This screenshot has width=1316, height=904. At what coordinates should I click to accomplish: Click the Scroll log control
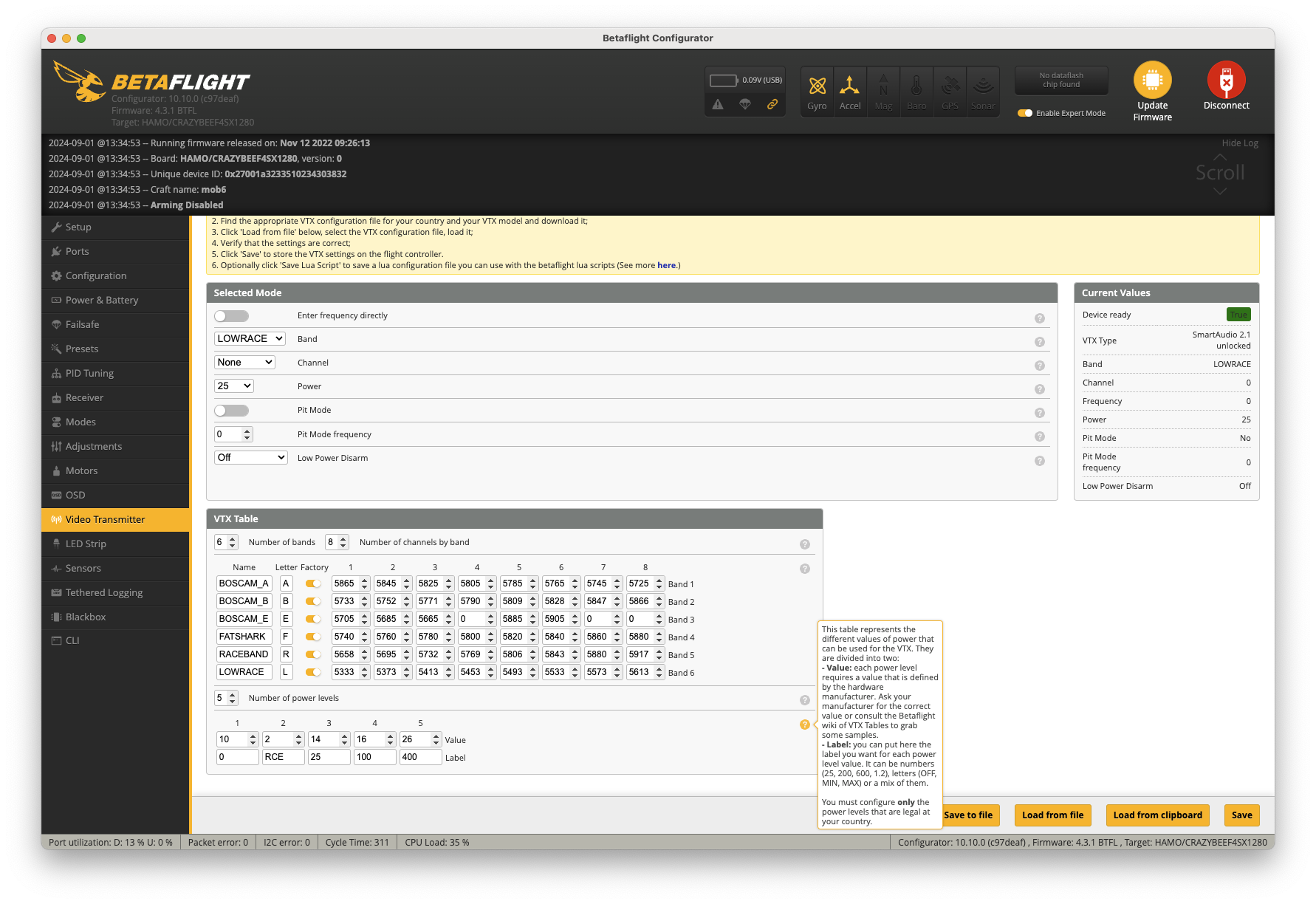1220,174
